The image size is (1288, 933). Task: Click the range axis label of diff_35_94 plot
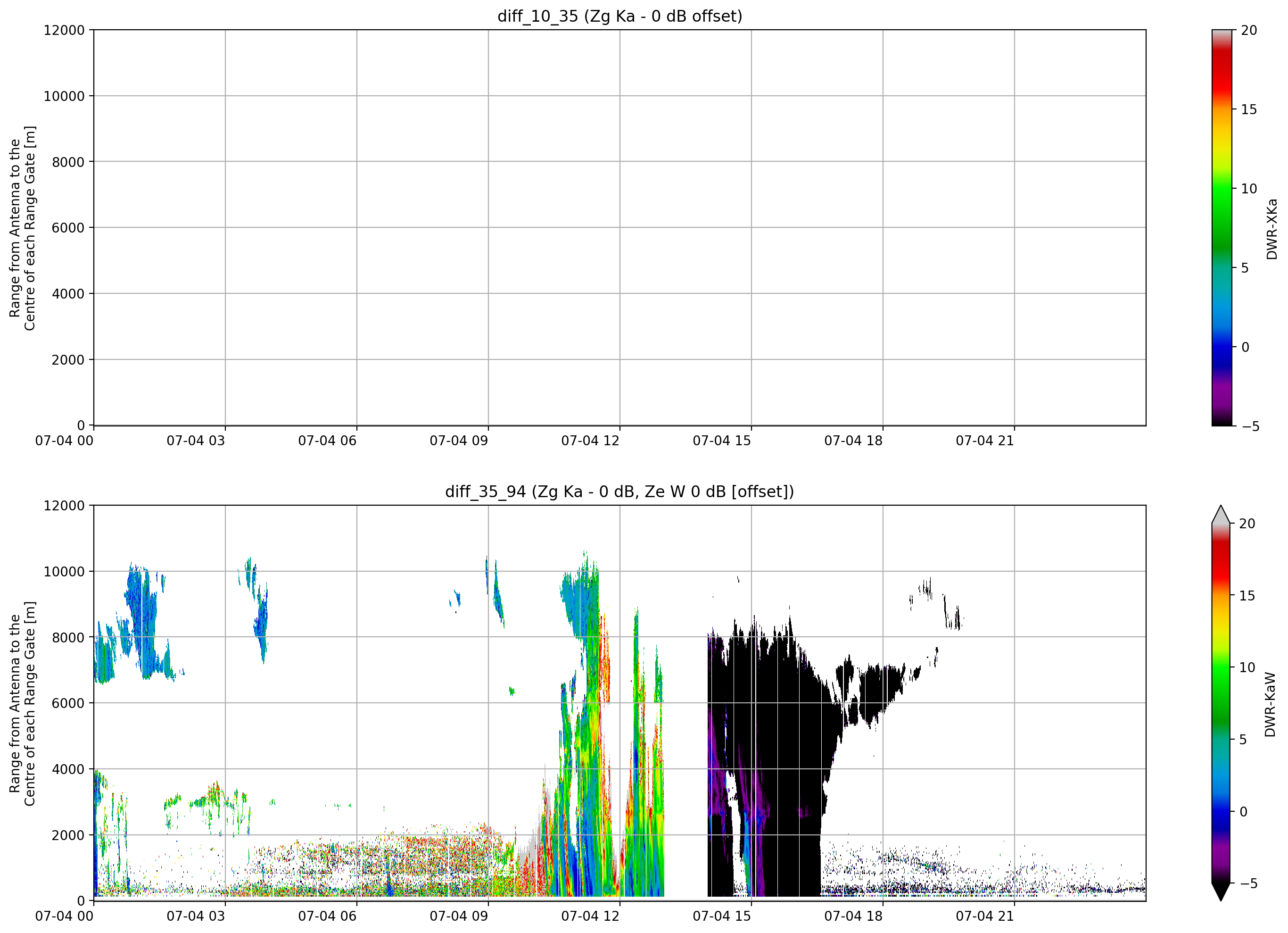pos(23,703)
